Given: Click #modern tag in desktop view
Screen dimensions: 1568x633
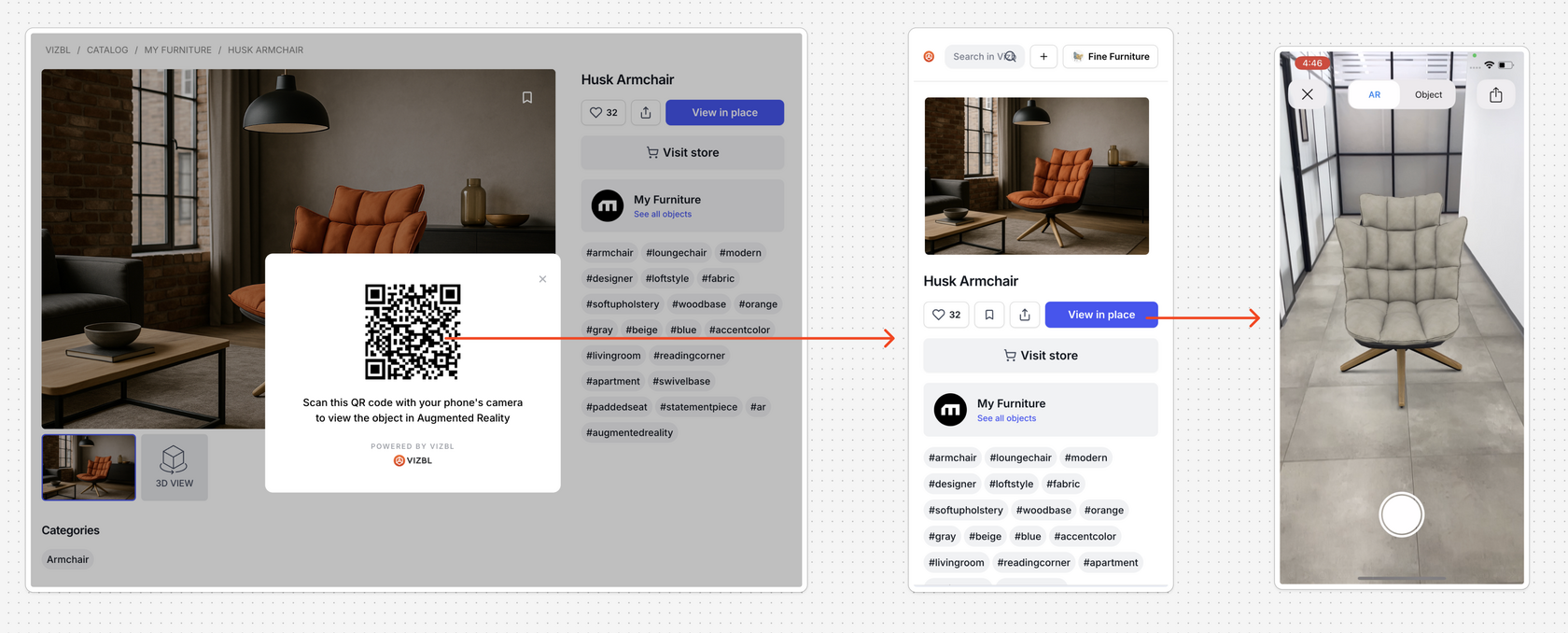Looking at the screenshot, I should 740,253.
